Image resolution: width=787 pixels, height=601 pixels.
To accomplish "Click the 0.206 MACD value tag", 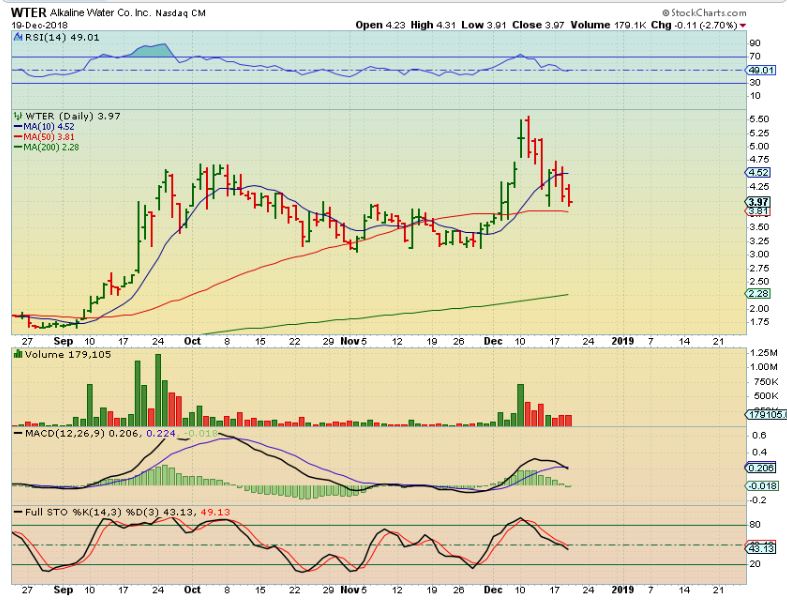I will [761, 467].
